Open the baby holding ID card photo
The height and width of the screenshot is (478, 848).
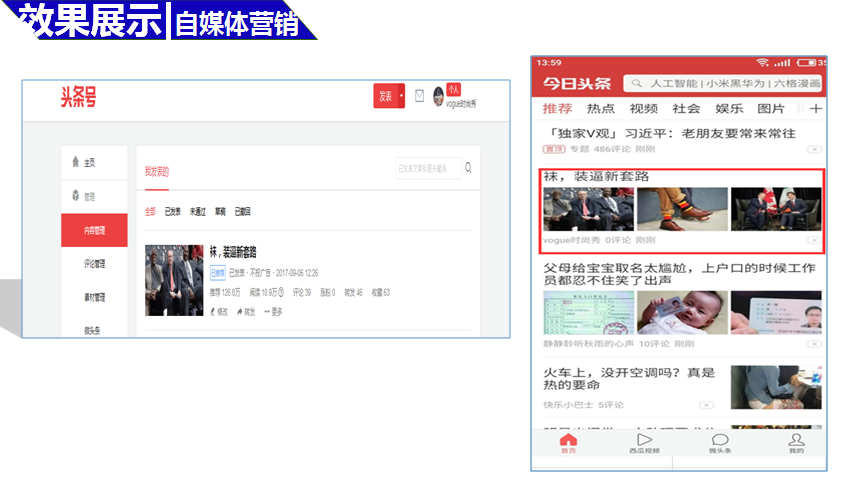click(683, 313)
